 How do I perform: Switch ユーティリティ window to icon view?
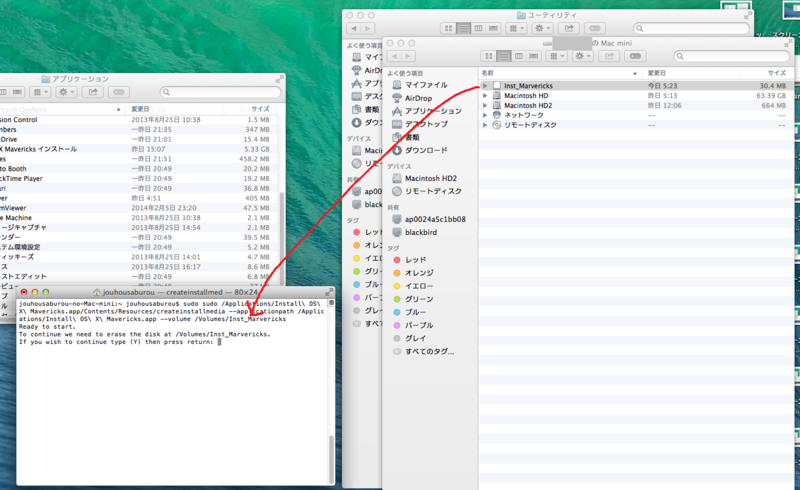[448, 29]
